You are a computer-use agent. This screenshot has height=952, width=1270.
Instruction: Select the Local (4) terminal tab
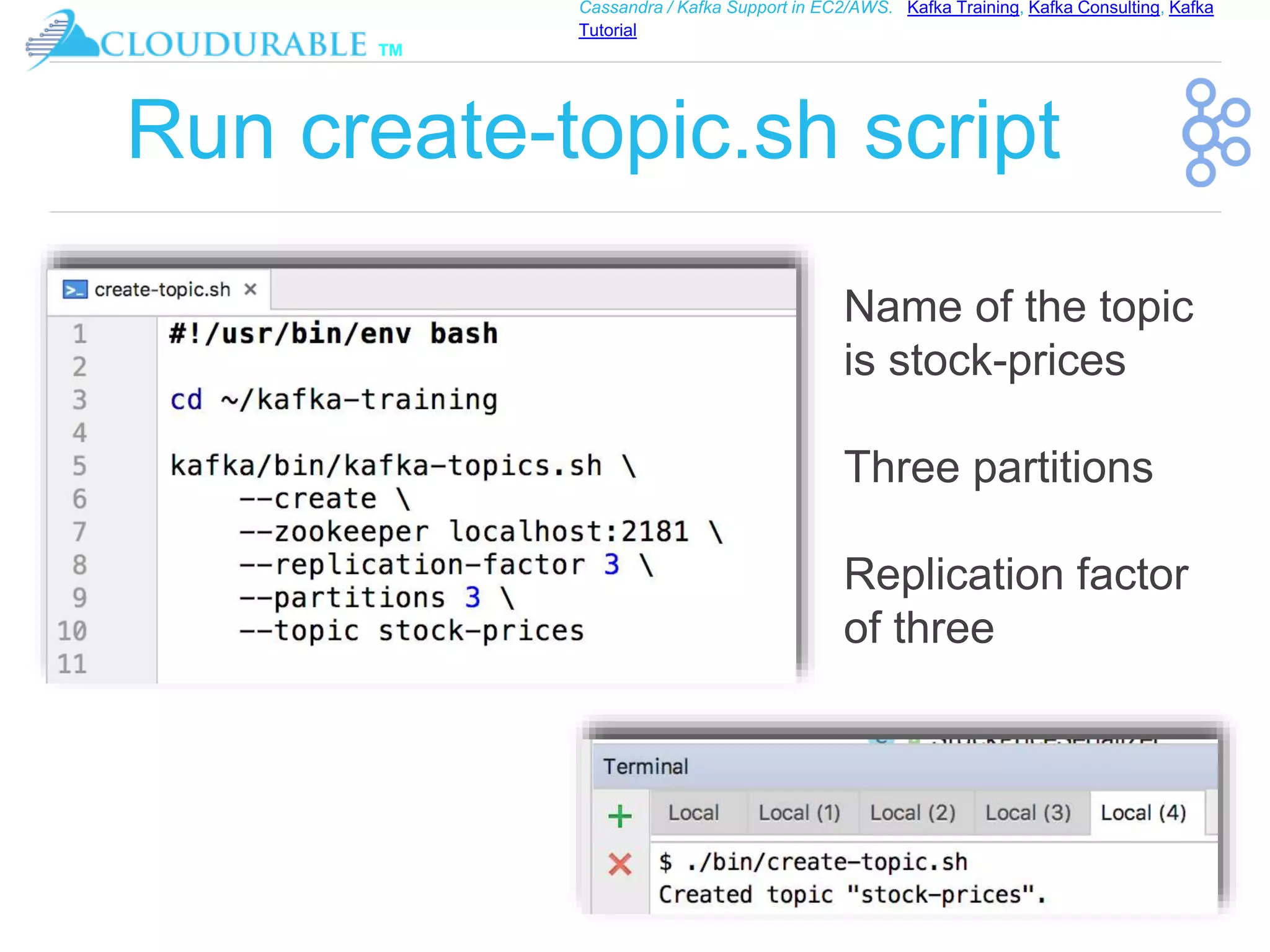pos(1143,813)
